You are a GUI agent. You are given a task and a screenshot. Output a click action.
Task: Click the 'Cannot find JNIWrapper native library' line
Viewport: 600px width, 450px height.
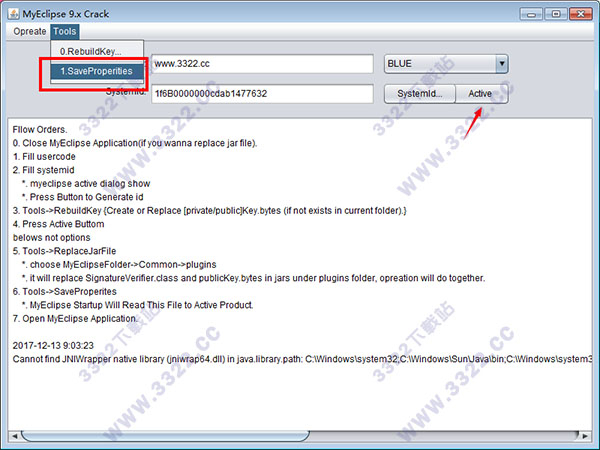coord(302,359)
